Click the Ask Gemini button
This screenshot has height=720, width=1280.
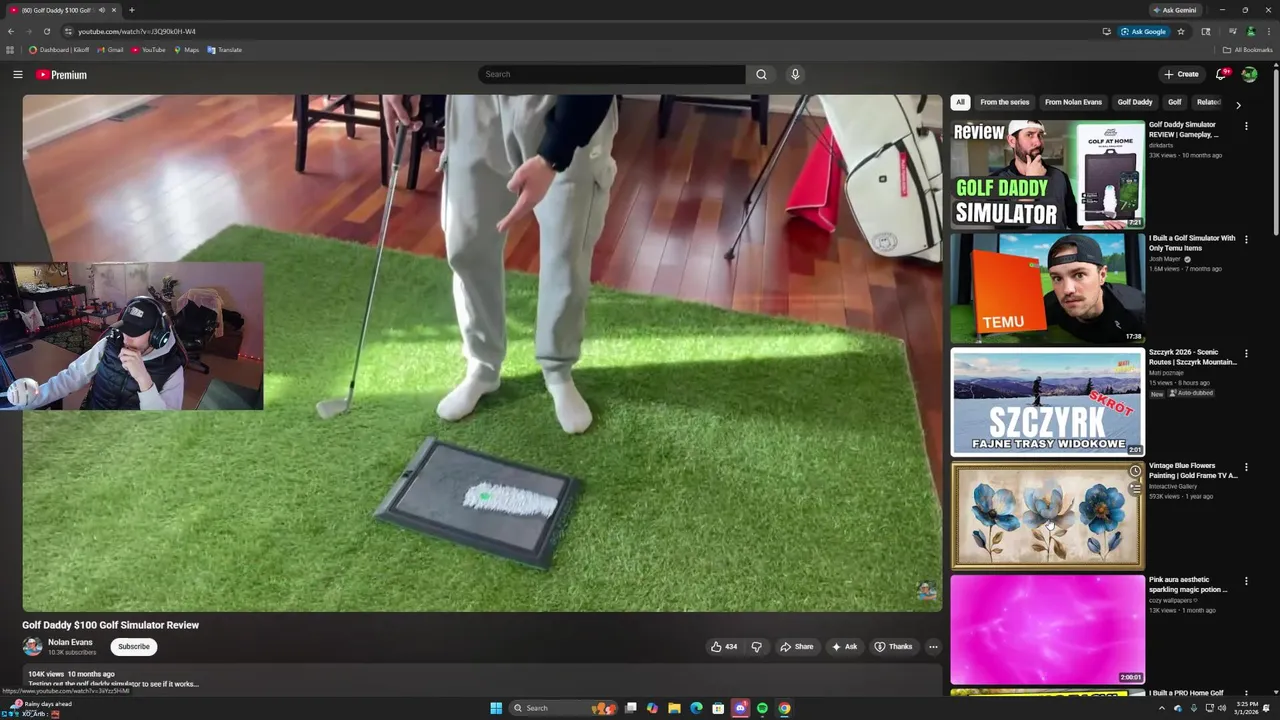(1175, 10)
